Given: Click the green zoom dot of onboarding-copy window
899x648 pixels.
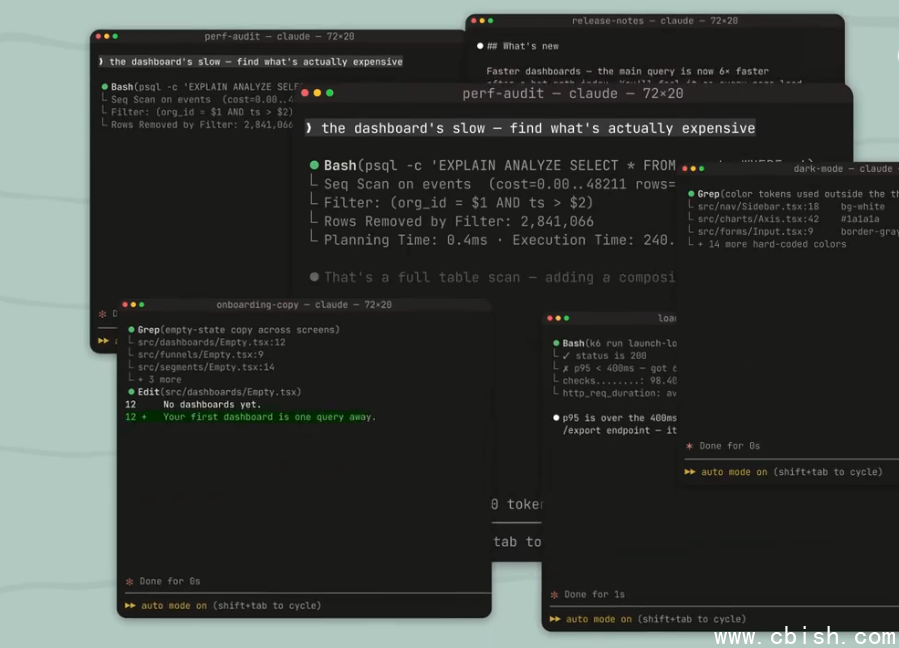Looking at the screenshot, I should (142, 305).
